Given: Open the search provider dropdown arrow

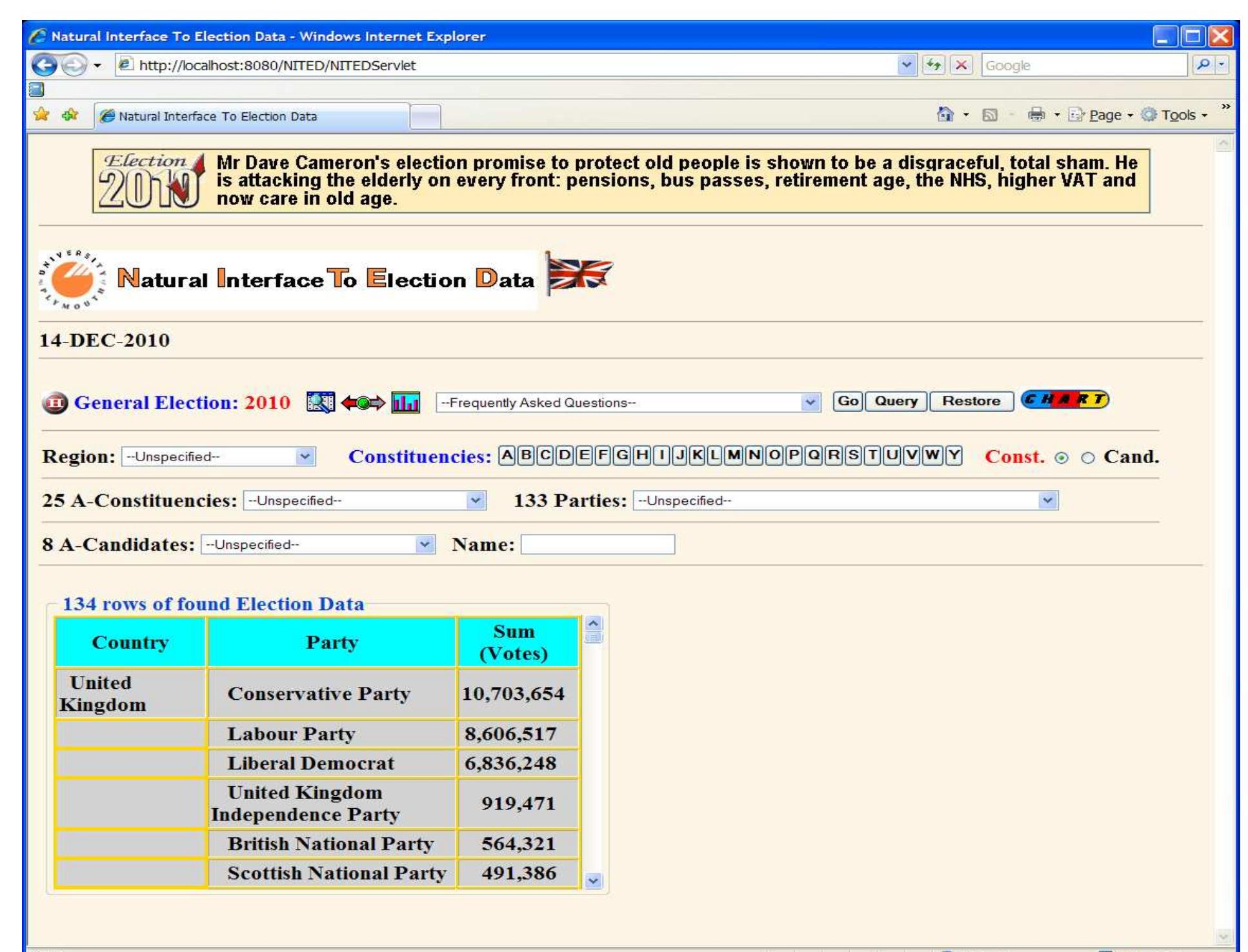Looking at the screenshot, I should (x=1222, y=64).
